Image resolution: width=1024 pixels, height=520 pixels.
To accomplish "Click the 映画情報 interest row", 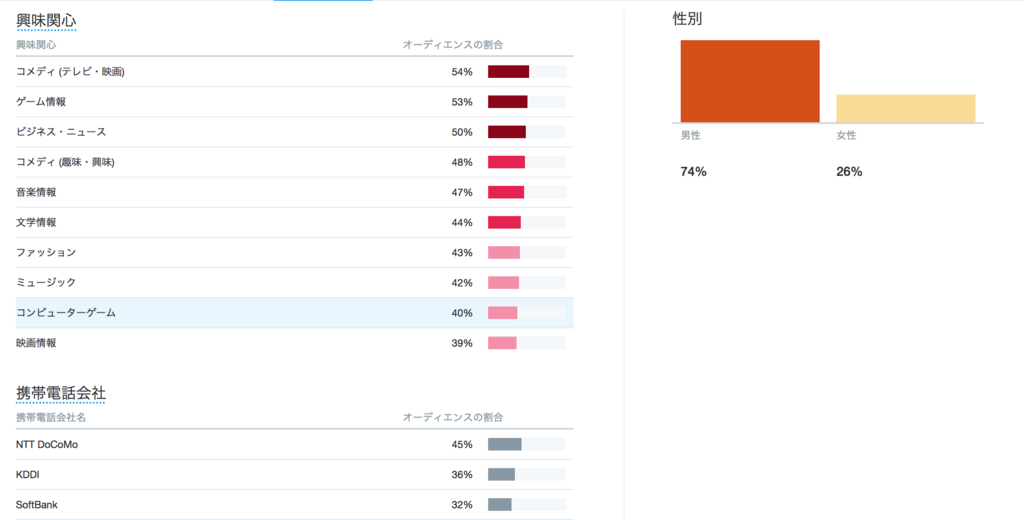I will click(x=295, y=343).
